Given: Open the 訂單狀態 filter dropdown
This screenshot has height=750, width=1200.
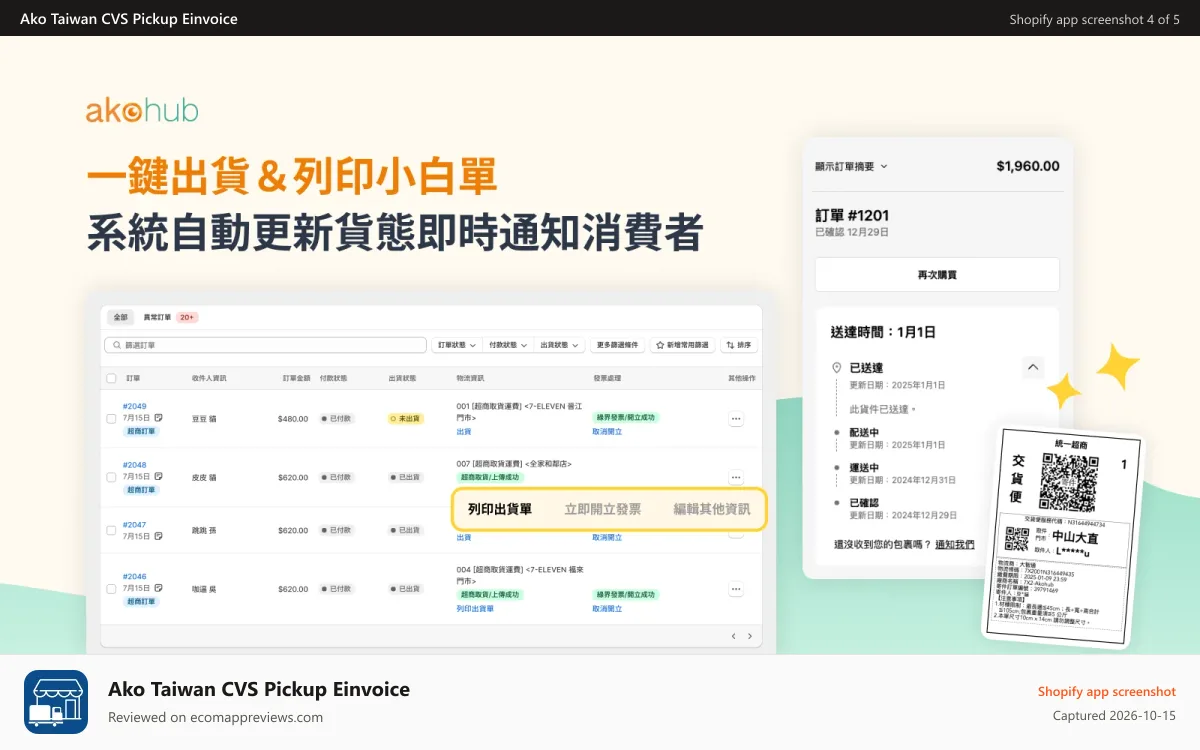Looking at the screenshot, I should tap(457, 345).
